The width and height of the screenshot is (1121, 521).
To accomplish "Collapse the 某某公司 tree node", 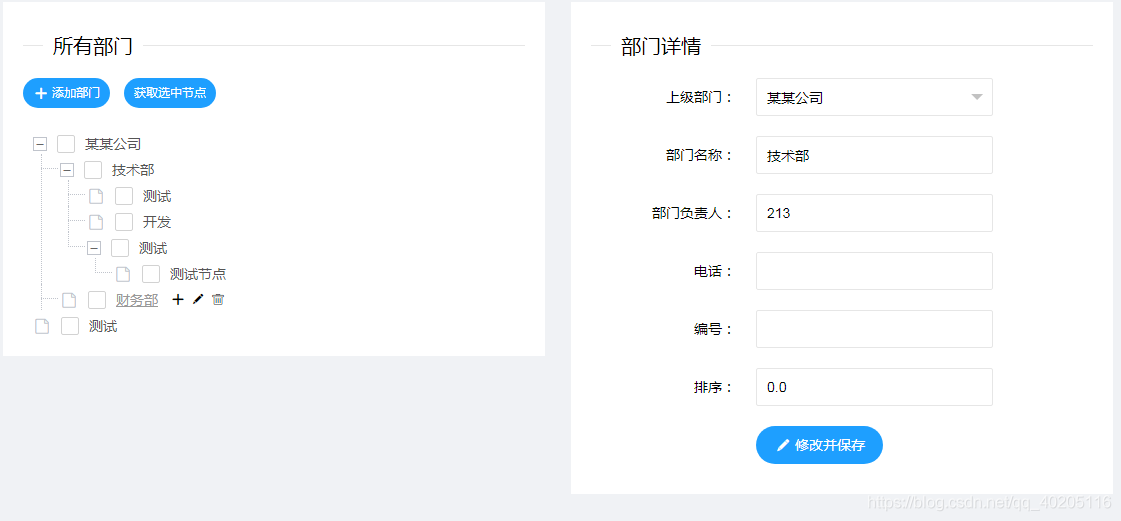I will tap(40, 144).
